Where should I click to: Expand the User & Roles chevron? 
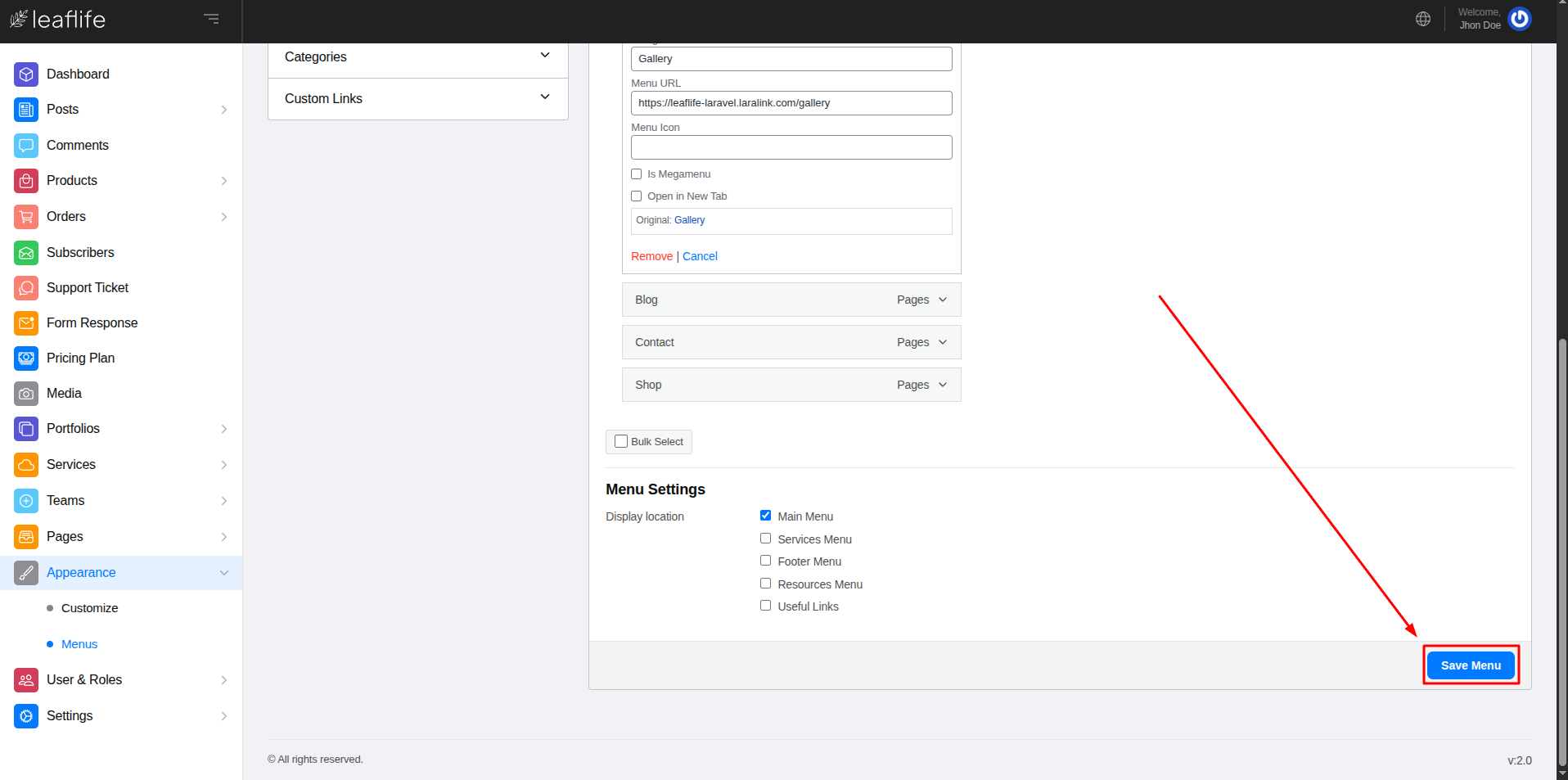pos(223,680)
